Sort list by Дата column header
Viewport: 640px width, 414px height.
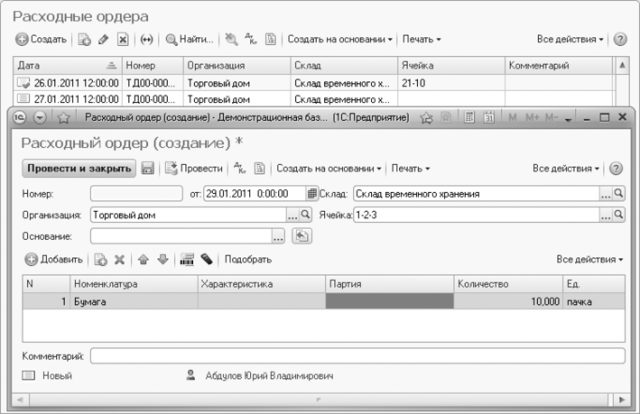click(x=67, y=65)
